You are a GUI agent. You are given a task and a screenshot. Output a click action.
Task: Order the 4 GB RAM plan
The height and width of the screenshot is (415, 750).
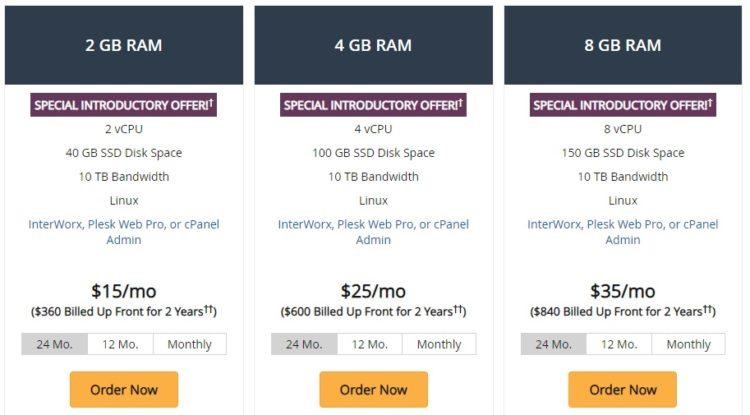374,390
